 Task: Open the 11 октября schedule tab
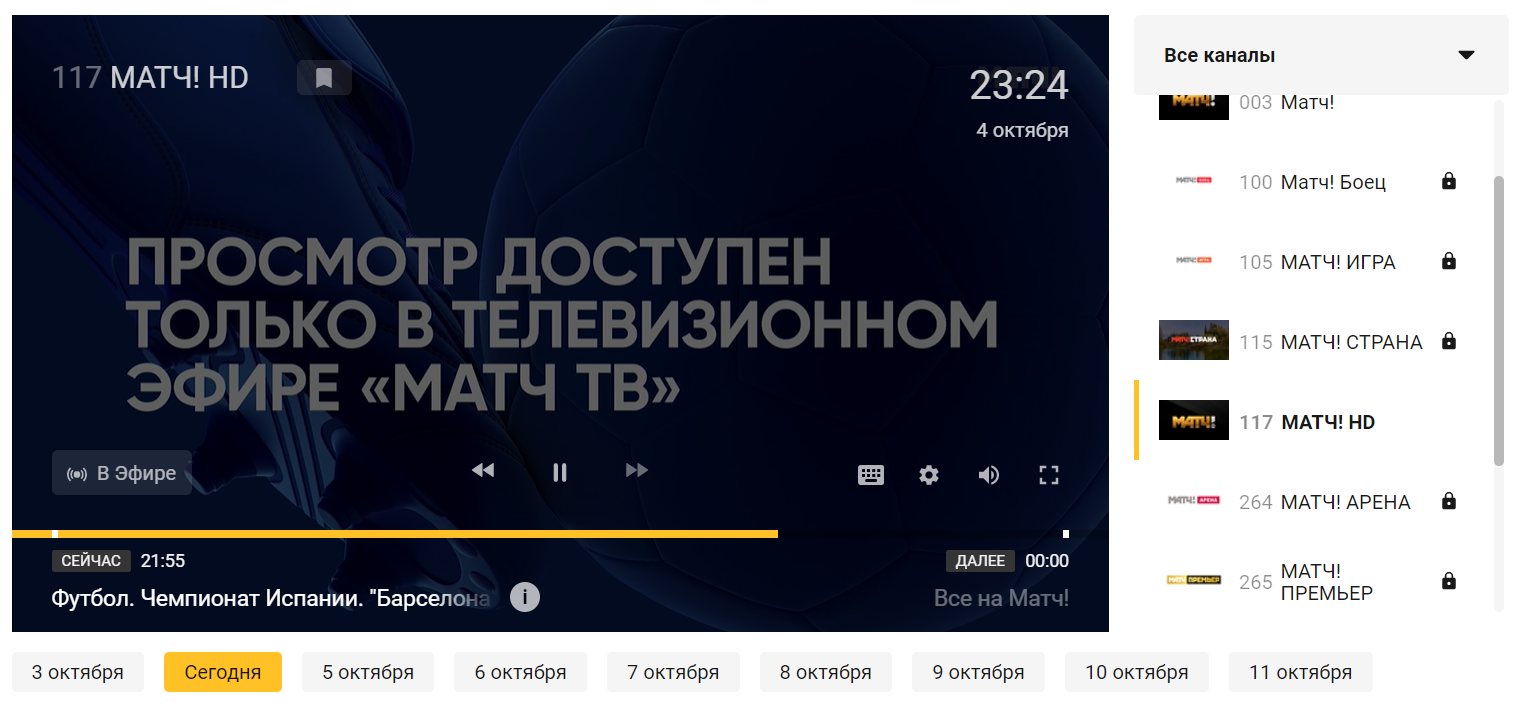coord(1301,672)
